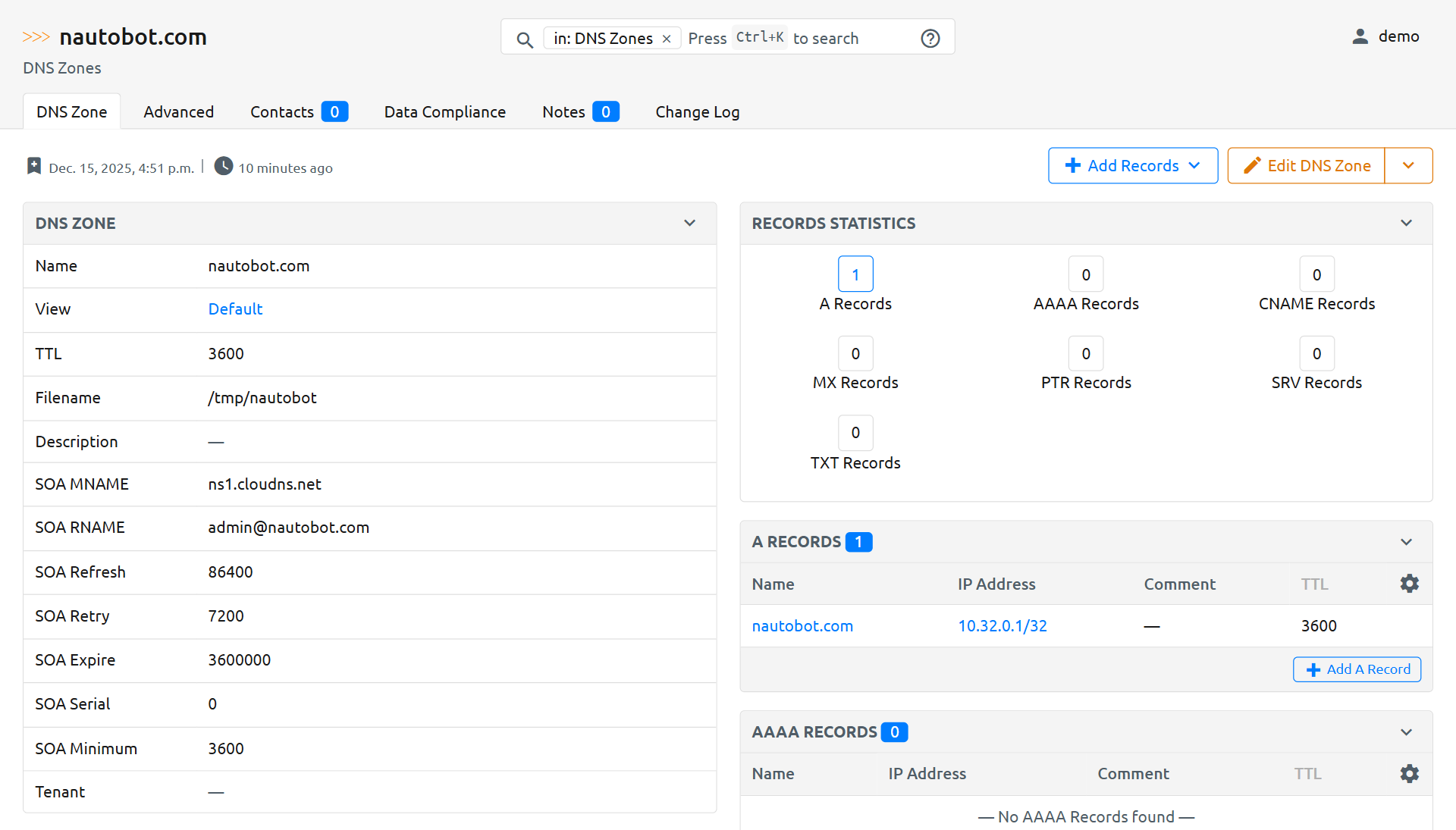1456x830 pixels.
Task: Open A Records table configure gear
Action: (x=1409, y=584)
